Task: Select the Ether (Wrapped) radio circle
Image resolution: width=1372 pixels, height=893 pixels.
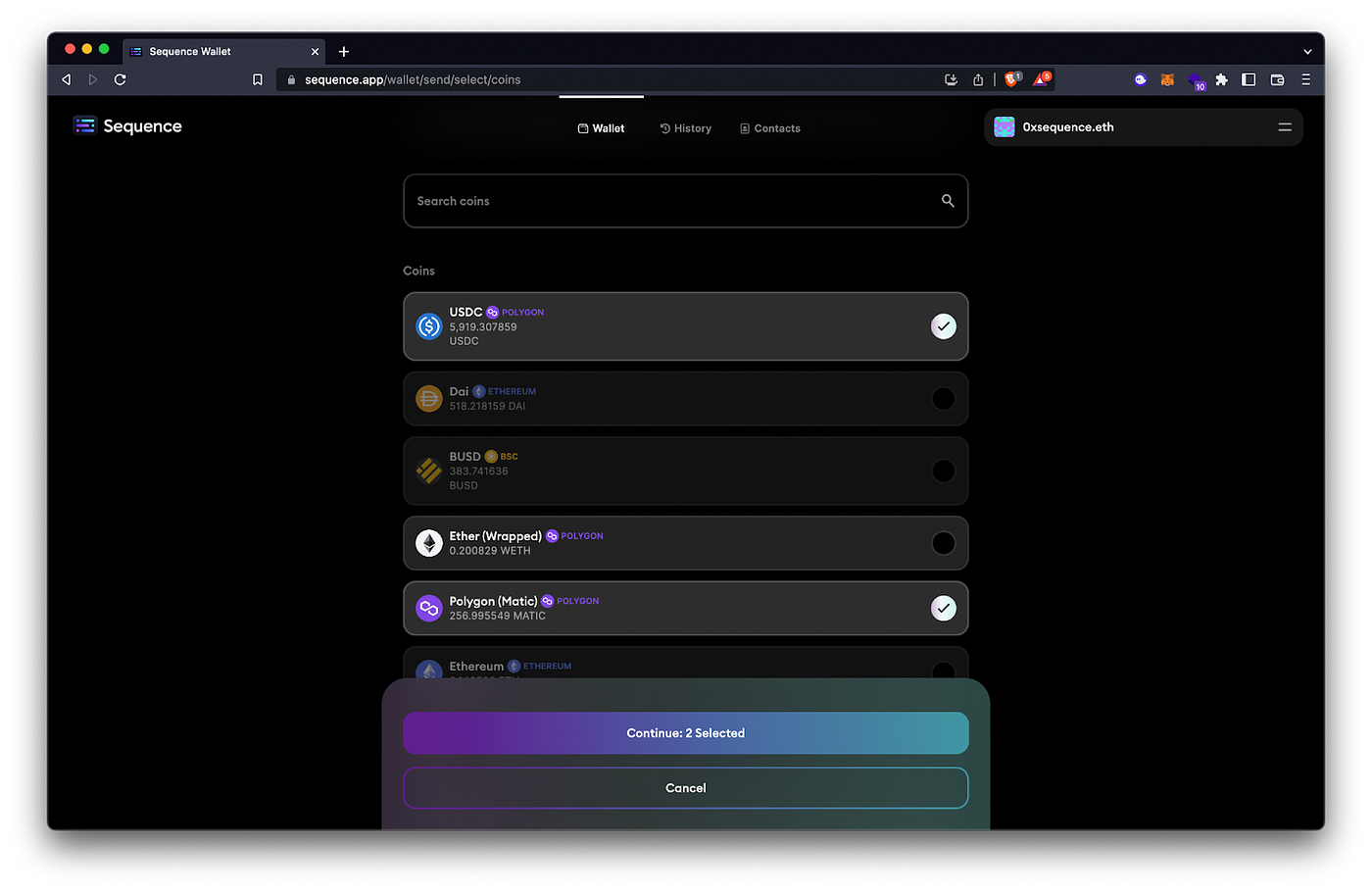Action: click(943, 543)
